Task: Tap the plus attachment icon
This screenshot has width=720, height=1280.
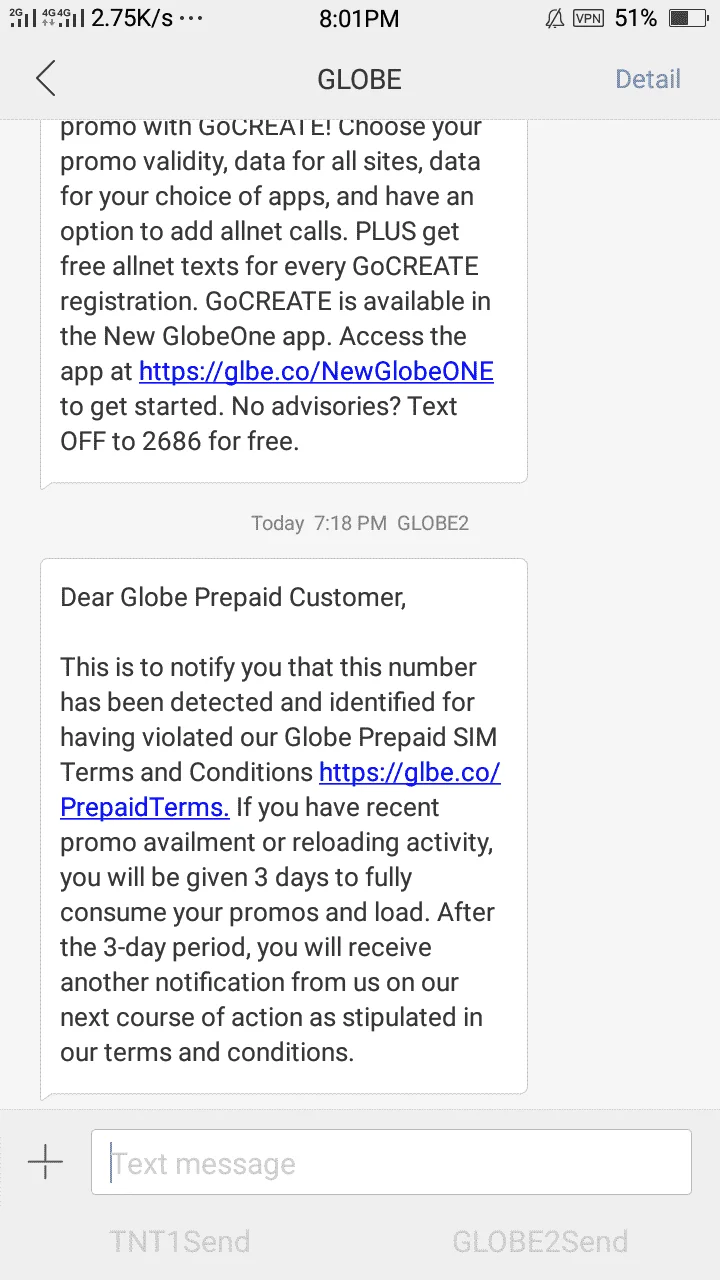Action: (45, 1162)
